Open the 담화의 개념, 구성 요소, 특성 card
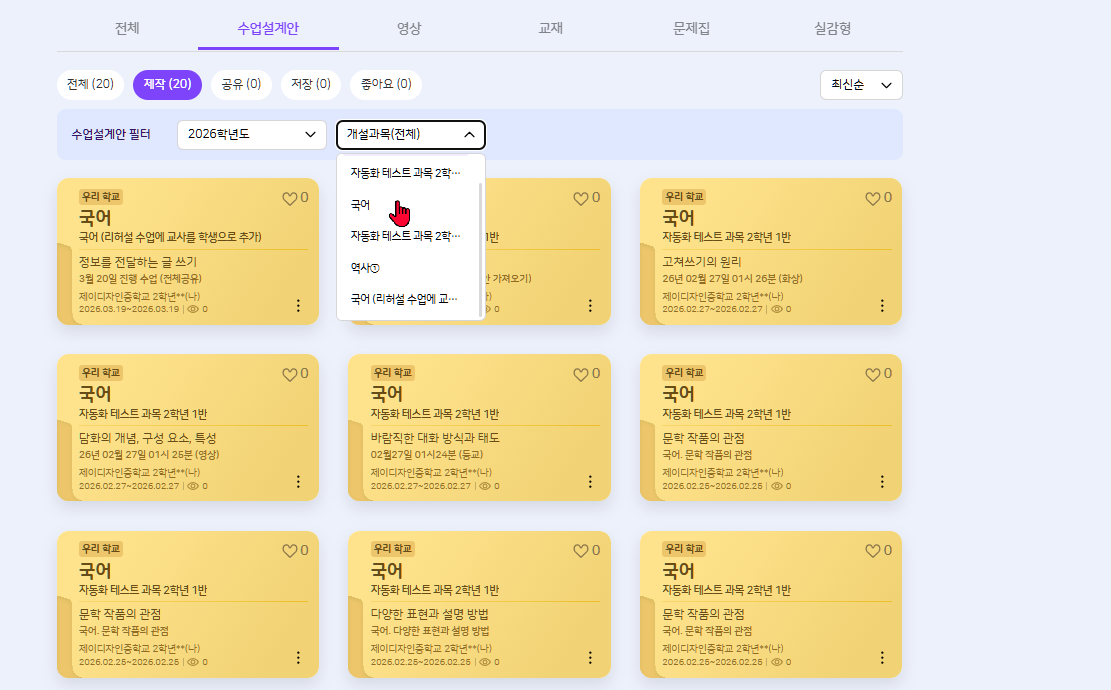 point(188,428)
